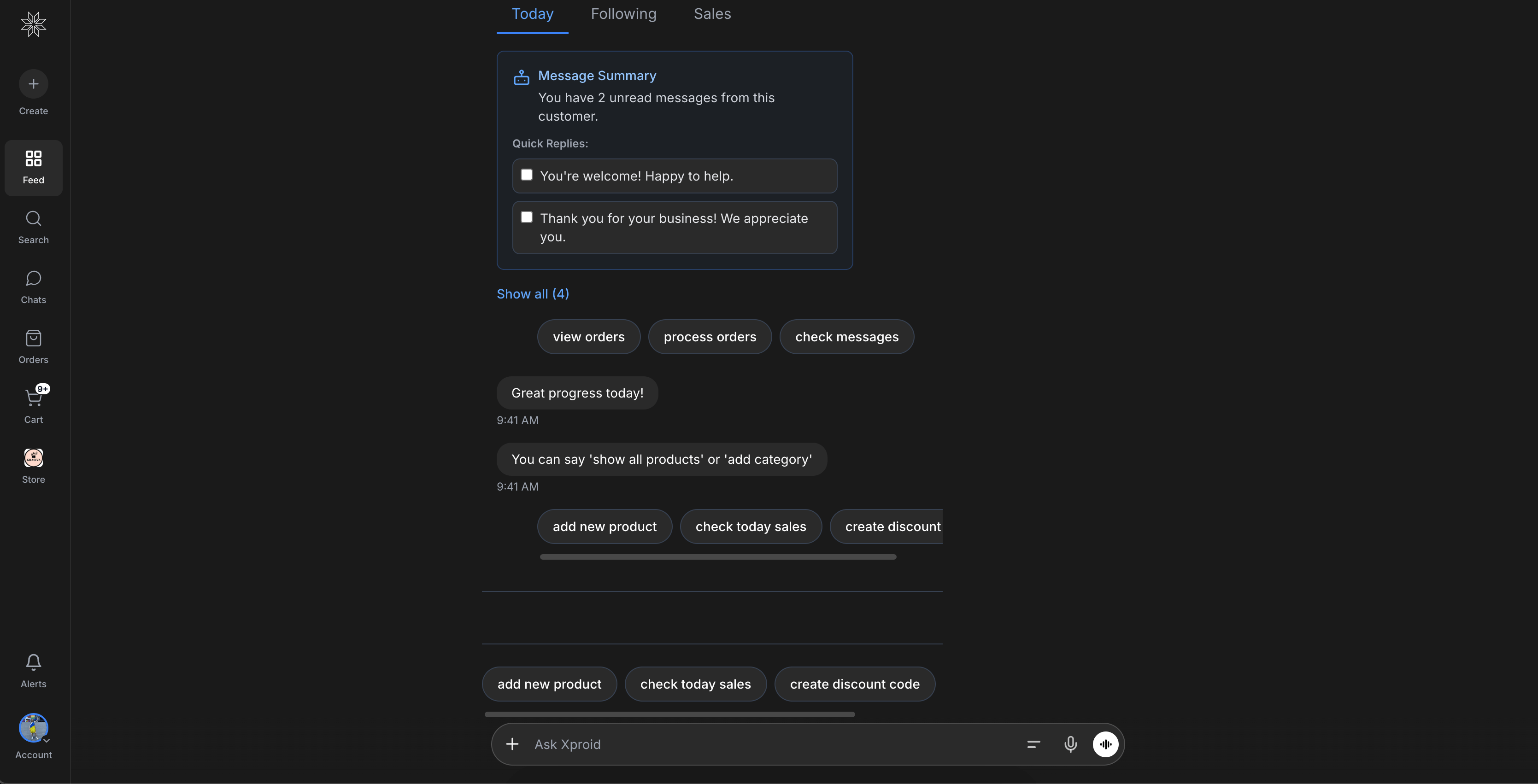Switch to the Following tab

coord(623,13)
